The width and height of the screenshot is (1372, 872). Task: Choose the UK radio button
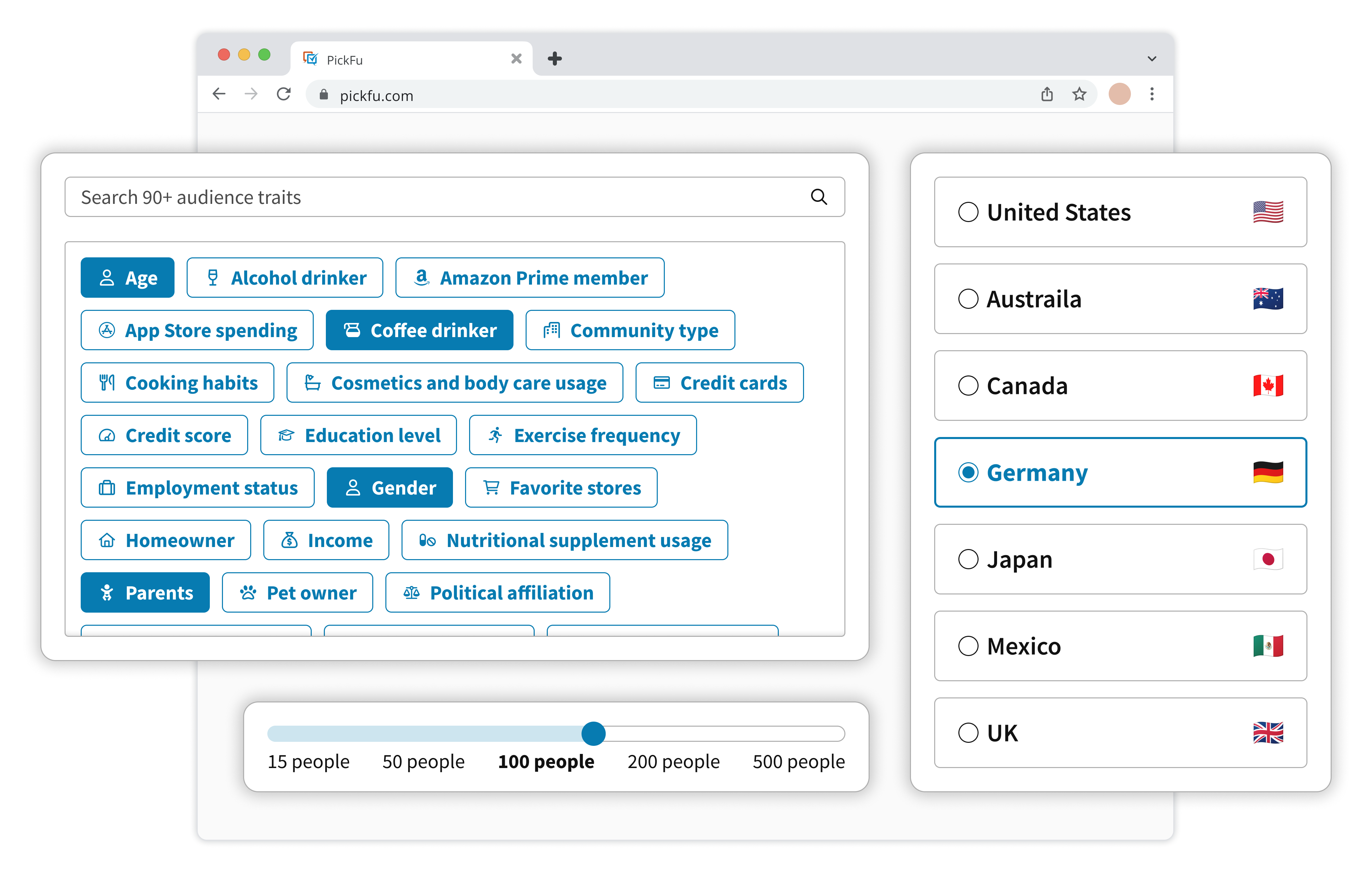point(968,732)
